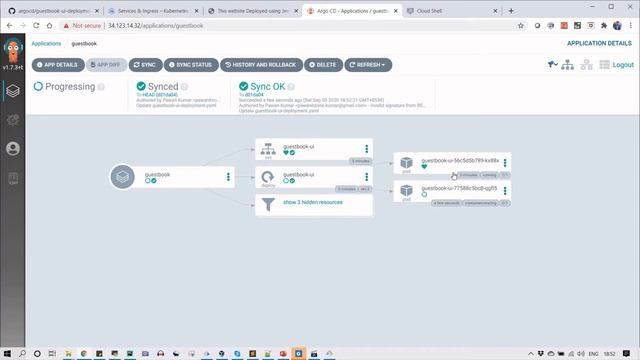Open a new browser tab
Viewport: 640px width, 360px height.
point(511,11)
